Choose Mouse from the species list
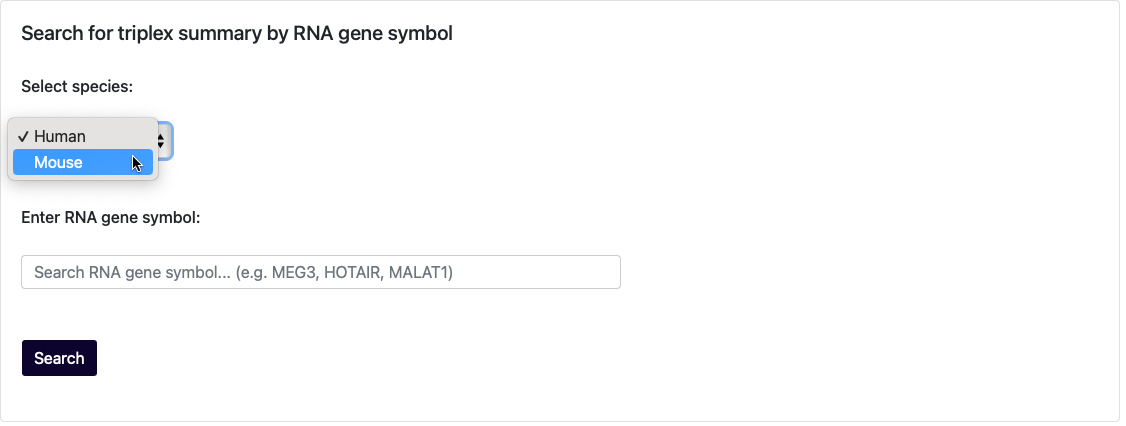The height and width of the screenshot is (426, 1126). 83,162
